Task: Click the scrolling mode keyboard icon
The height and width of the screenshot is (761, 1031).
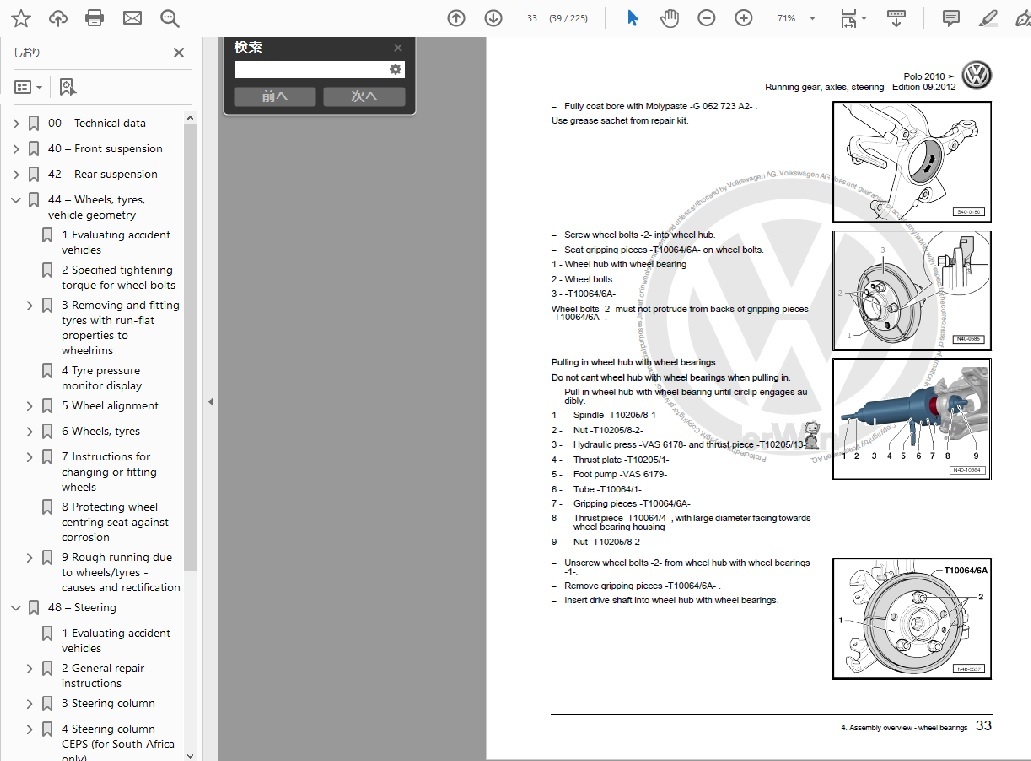Action: 896,18
